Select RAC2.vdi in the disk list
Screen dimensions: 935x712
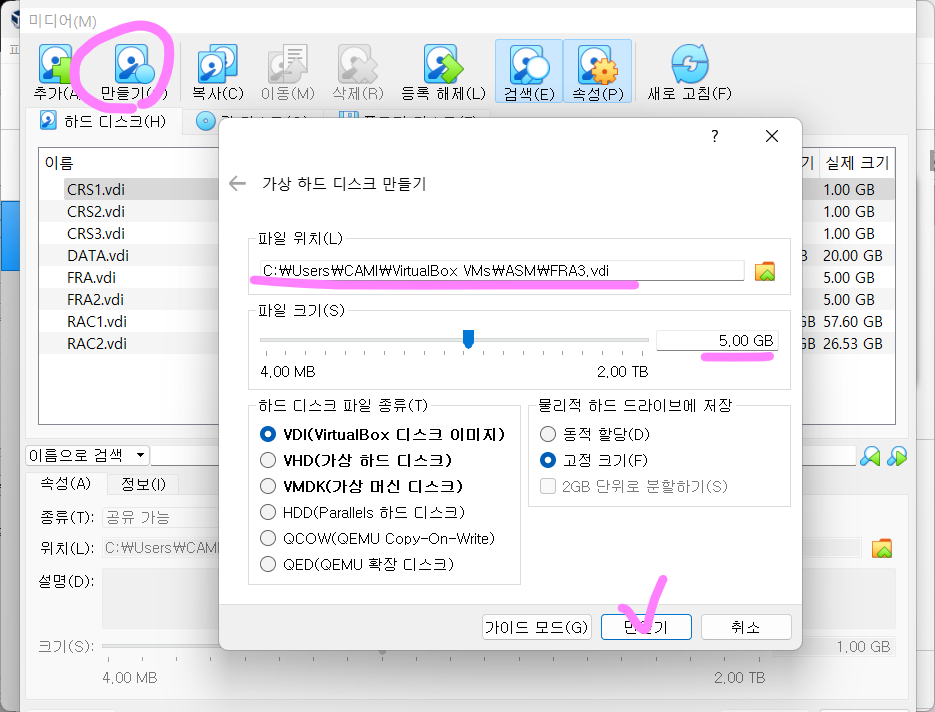[97, 344]
